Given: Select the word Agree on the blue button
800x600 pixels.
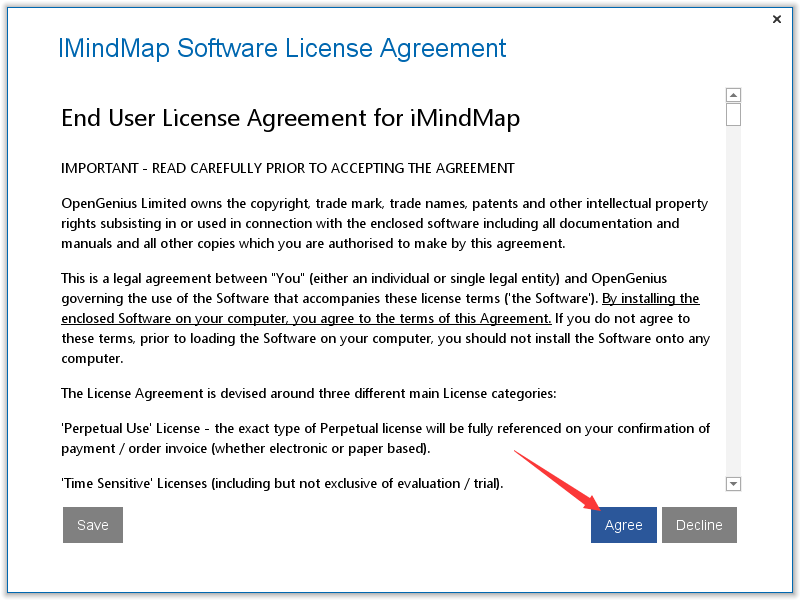Looking at the screenshot, I should point(623,524).
